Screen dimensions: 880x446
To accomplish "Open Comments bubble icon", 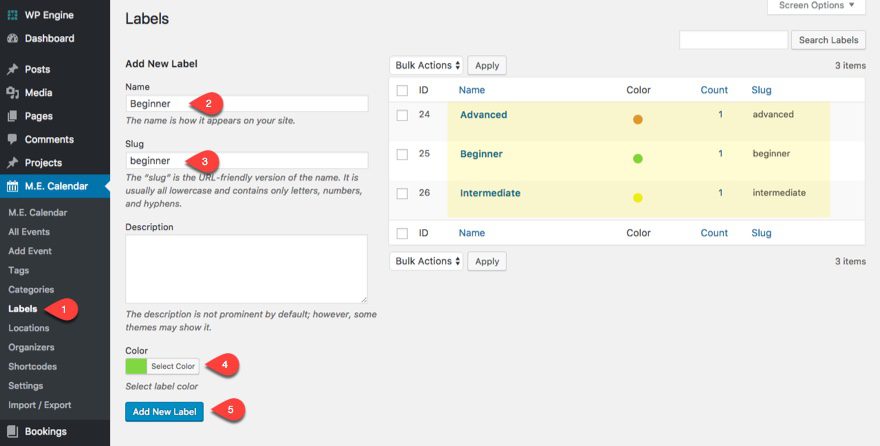I will click(x=12, y=139).
